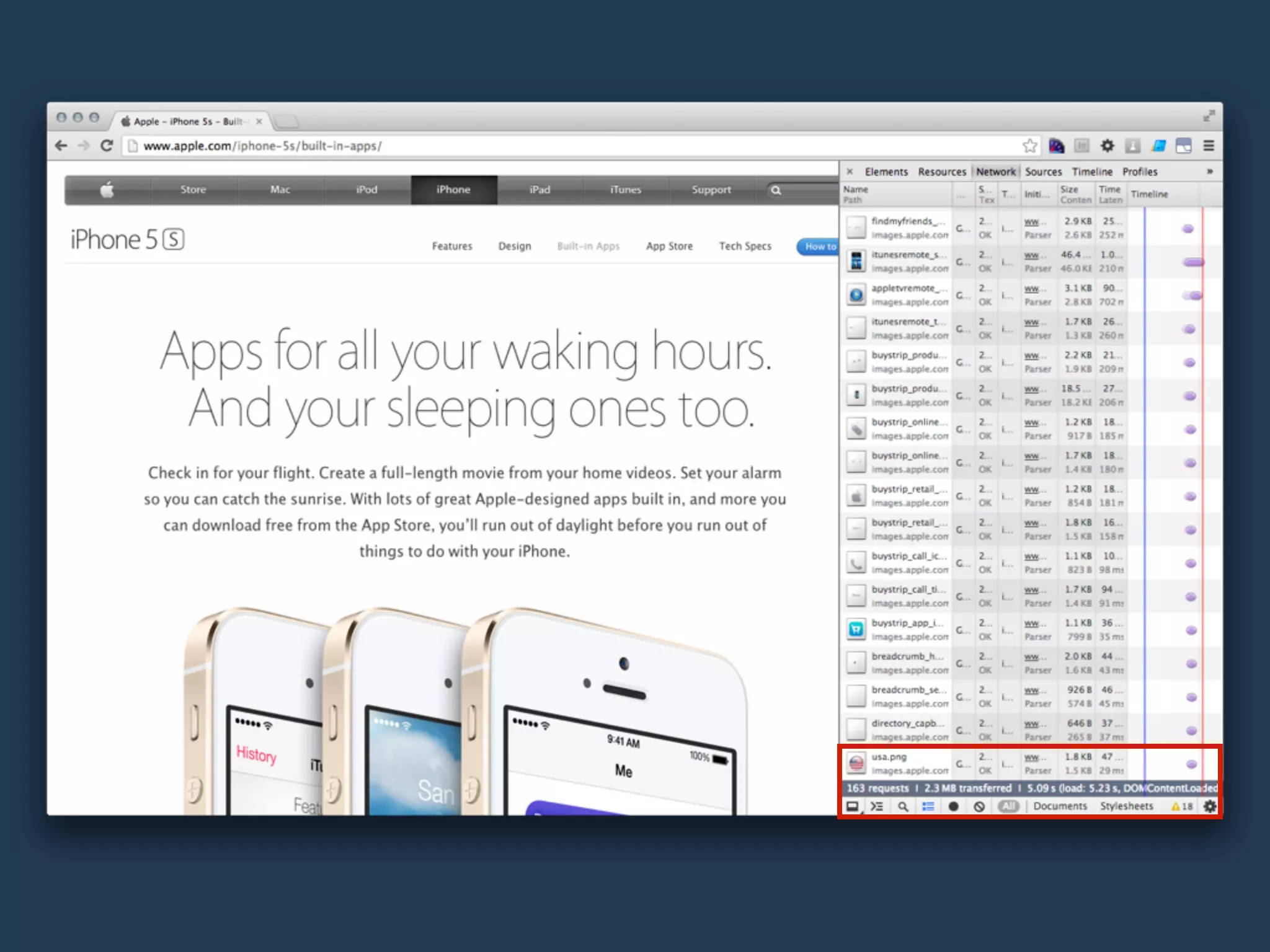Click the Tech Specs link
This screenshot has height=952, width=1270.
coord(745,246)
